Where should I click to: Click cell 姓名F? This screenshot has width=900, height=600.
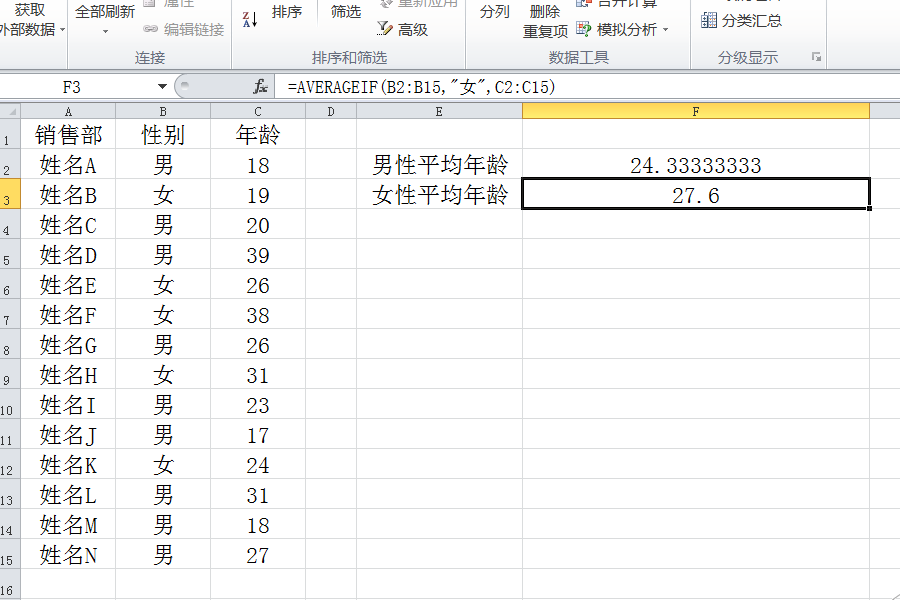(x=68, y=314)
